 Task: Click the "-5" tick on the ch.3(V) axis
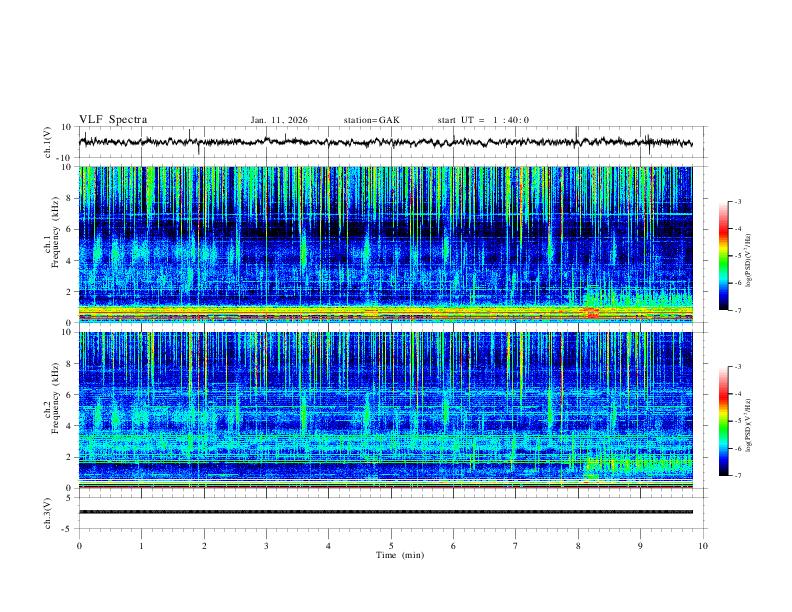pyautogui.click(x=68, y=529)
